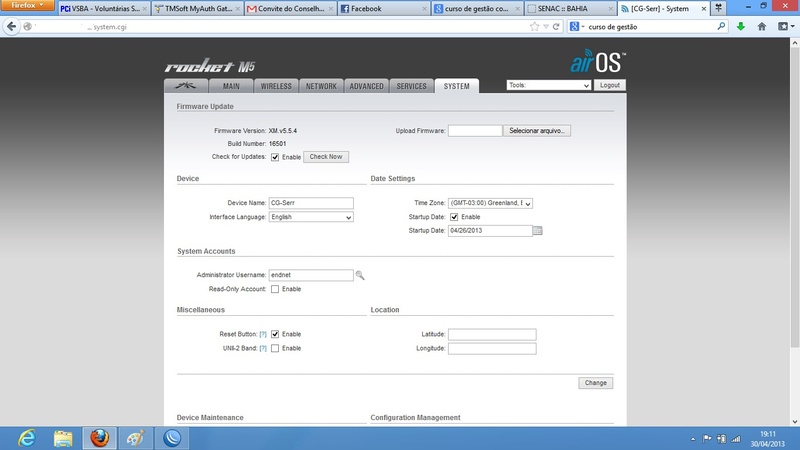Image resolution: width=800 pixels, height=450 pixels.
Task: Click the Latitude field
Action: point(492,334)
